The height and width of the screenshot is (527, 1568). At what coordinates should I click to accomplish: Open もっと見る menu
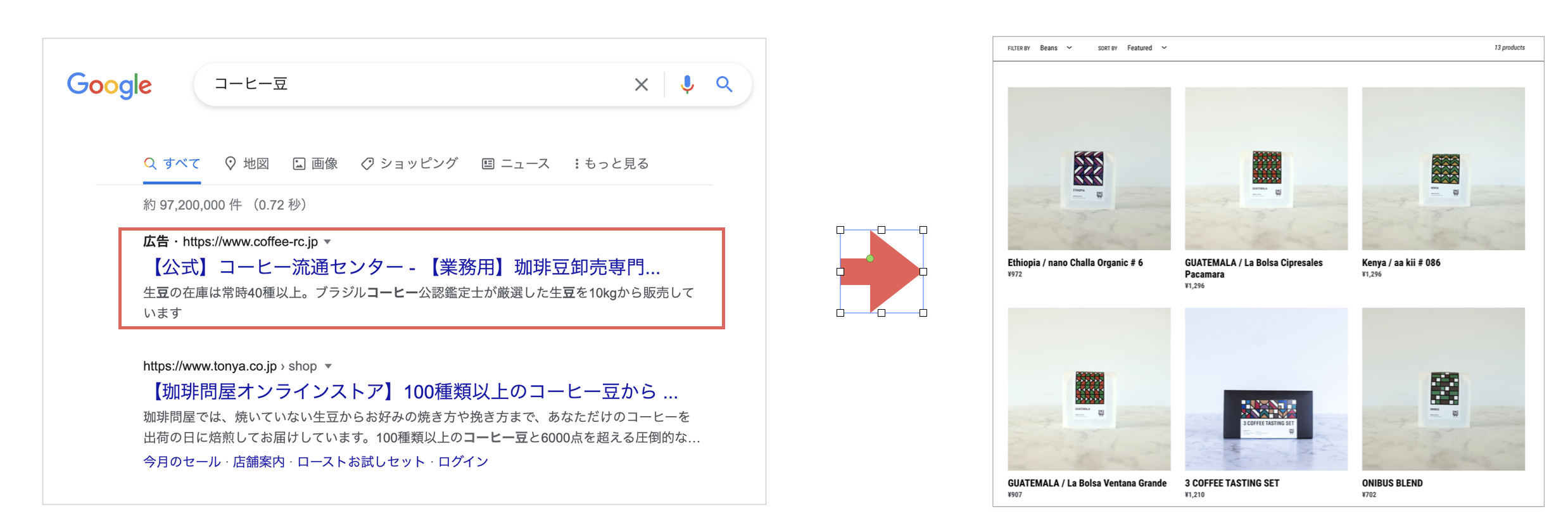[x=612, y=163]
